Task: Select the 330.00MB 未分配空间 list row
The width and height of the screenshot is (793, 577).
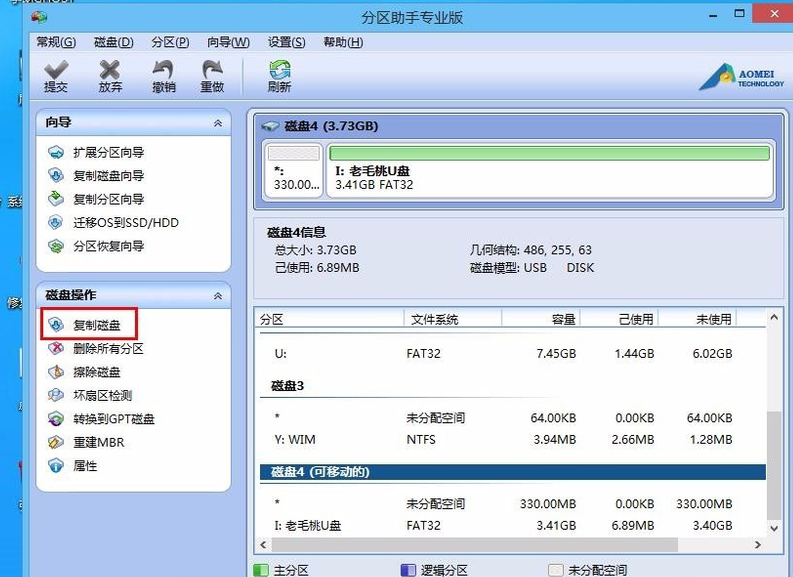Action: pyautogui.click(x=513, y=504)
